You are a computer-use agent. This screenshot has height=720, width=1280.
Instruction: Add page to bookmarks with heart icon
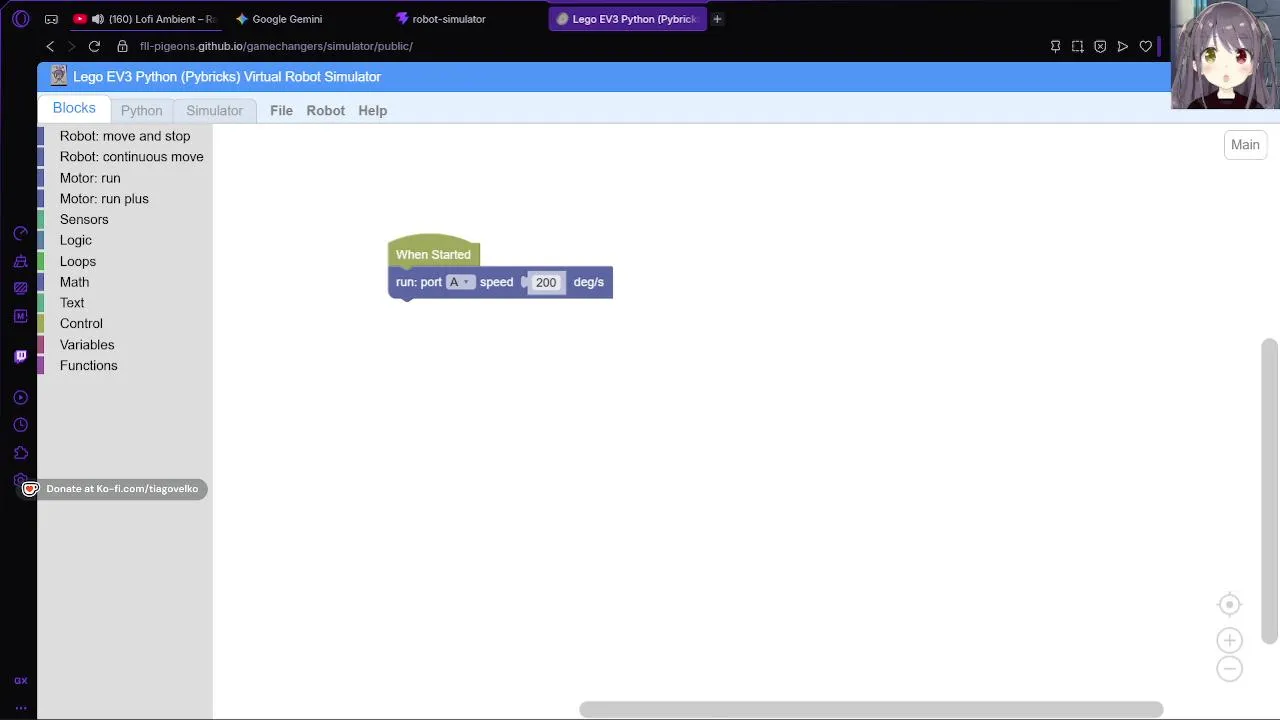tap(1146, 46)
